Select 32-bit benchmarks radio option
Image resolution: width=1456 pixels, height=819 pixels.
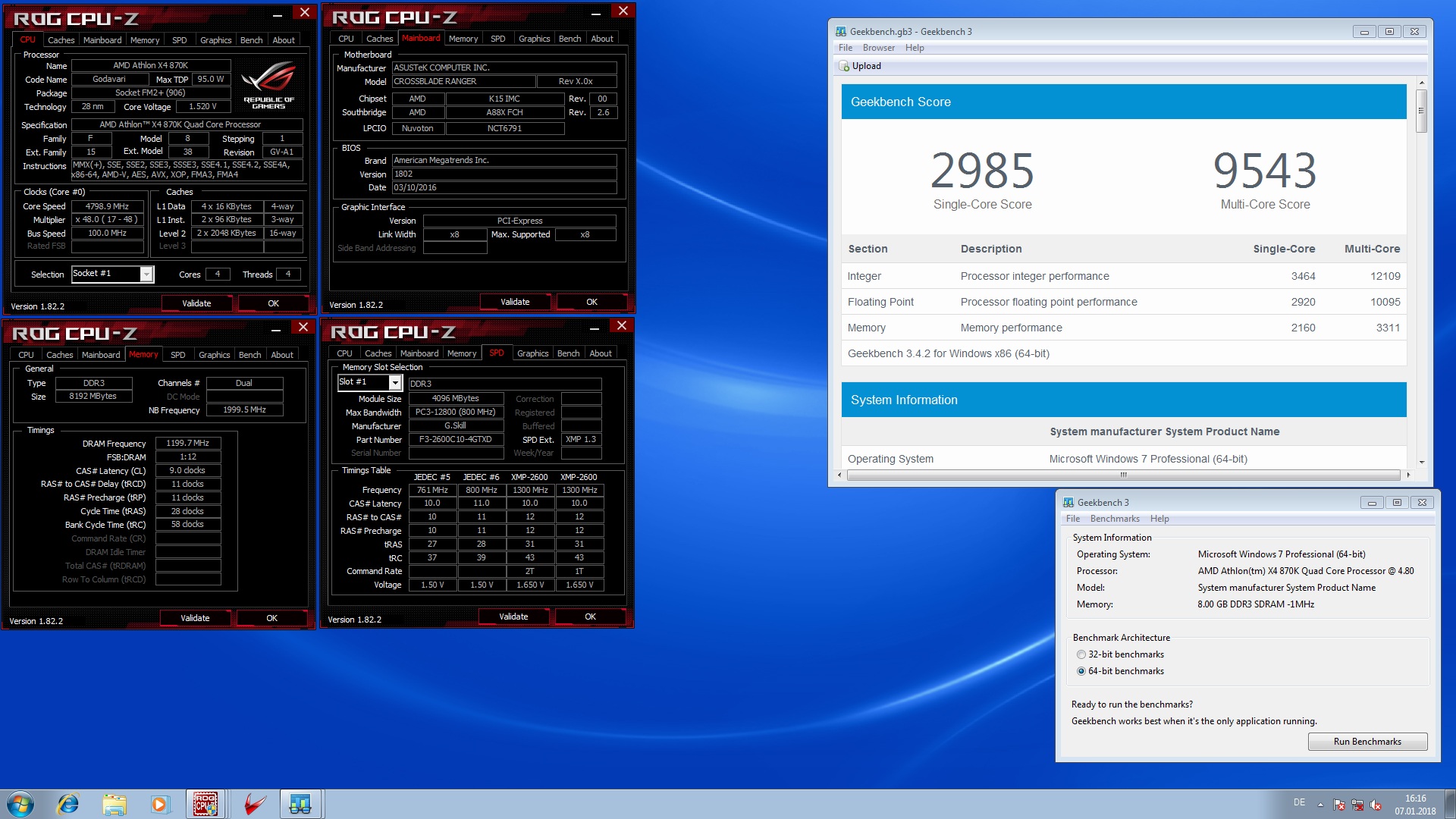click(x=1081, y=654)
